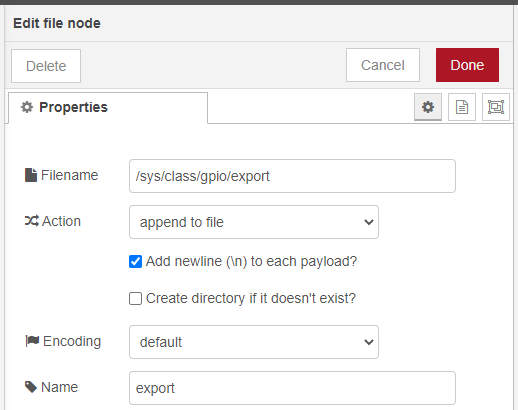Open node appearance settings icon
Image resolution: width=518 pixels, height=410 pixels.
click(x=496, y=107)
